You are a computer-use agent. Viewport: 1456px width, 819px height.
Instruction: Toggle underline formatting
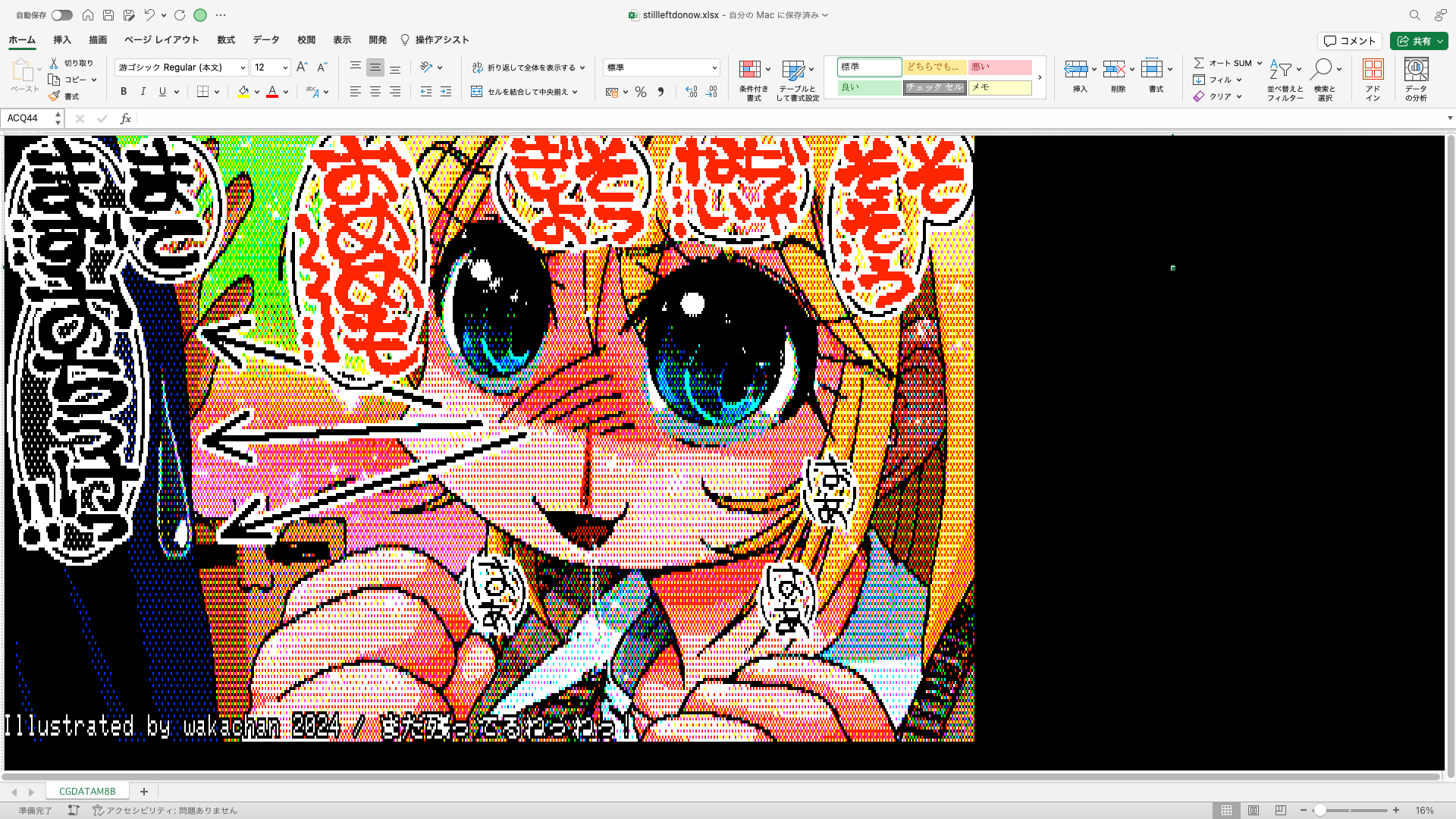[x=162, y=92]
